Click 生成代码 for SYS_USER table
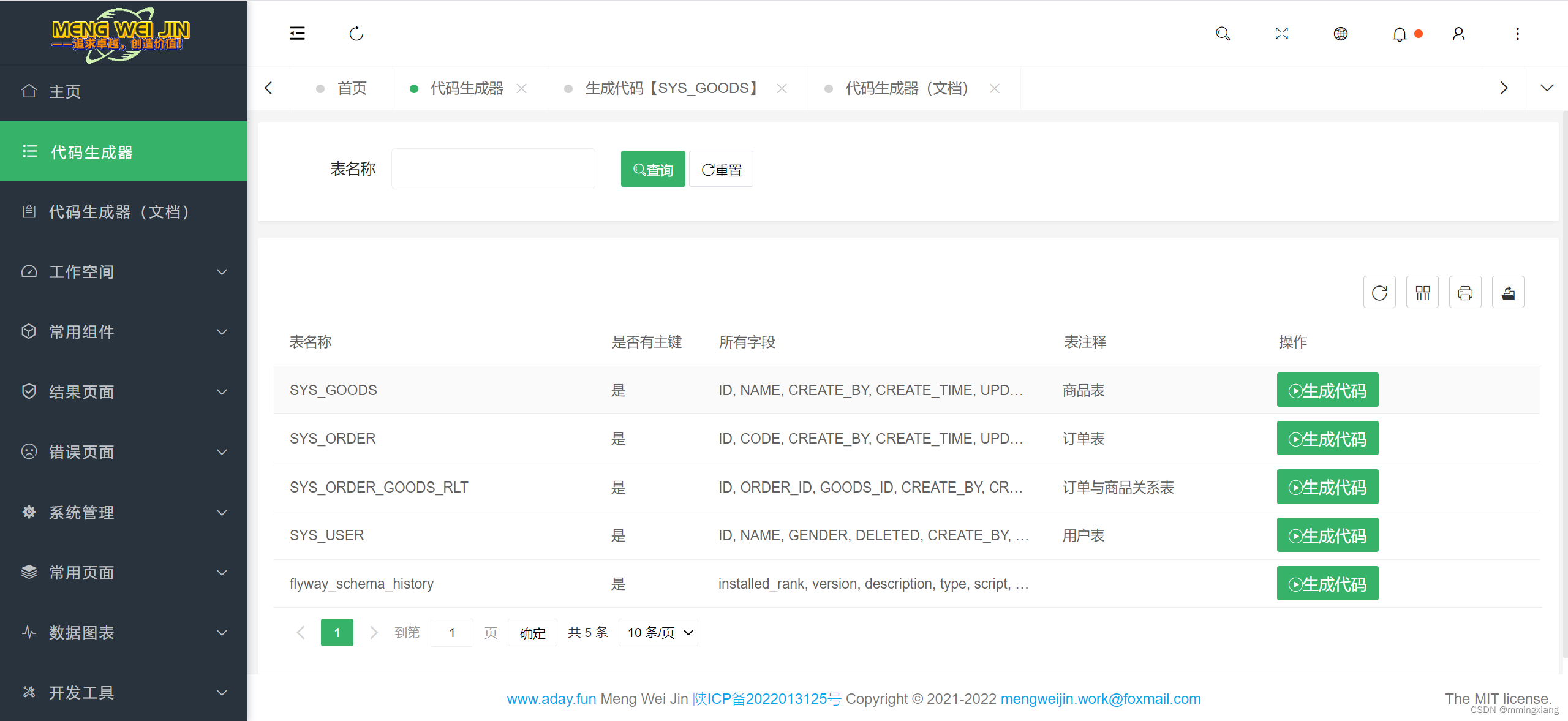Screen dimensions: 1568x721 point(1327,535)
